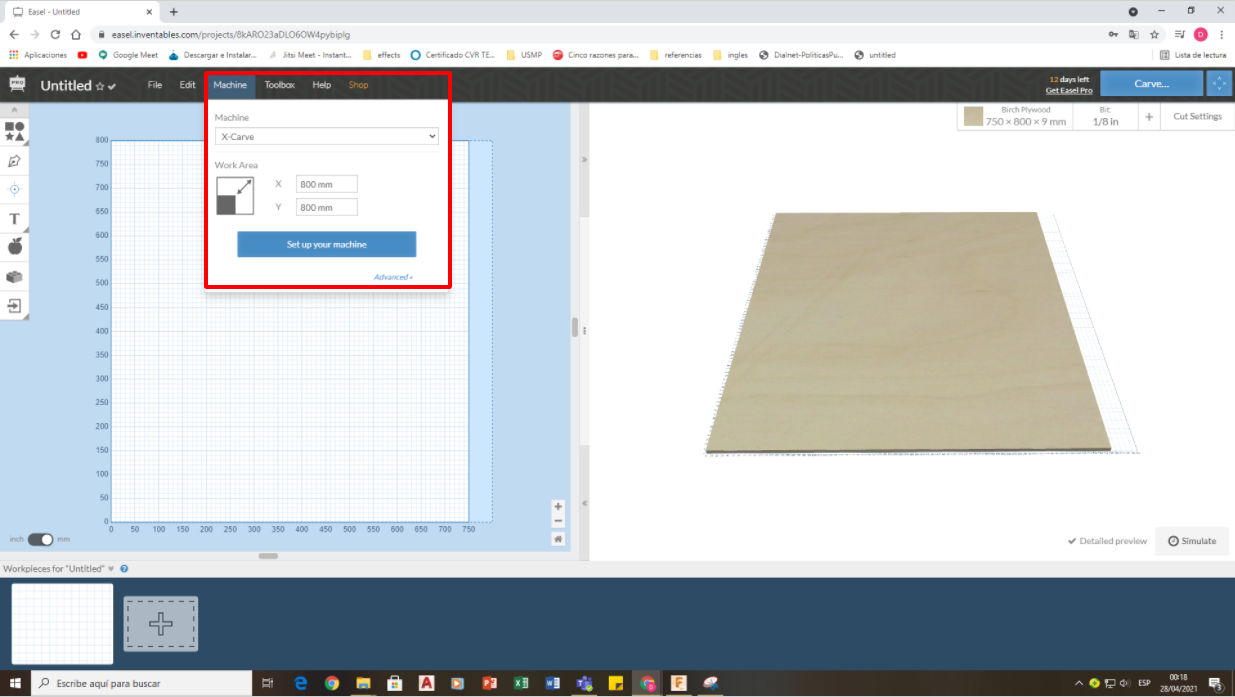Collapse the design pane using top chevron
The height and width of the screenshot is (697, 1235).
[584, 160]
